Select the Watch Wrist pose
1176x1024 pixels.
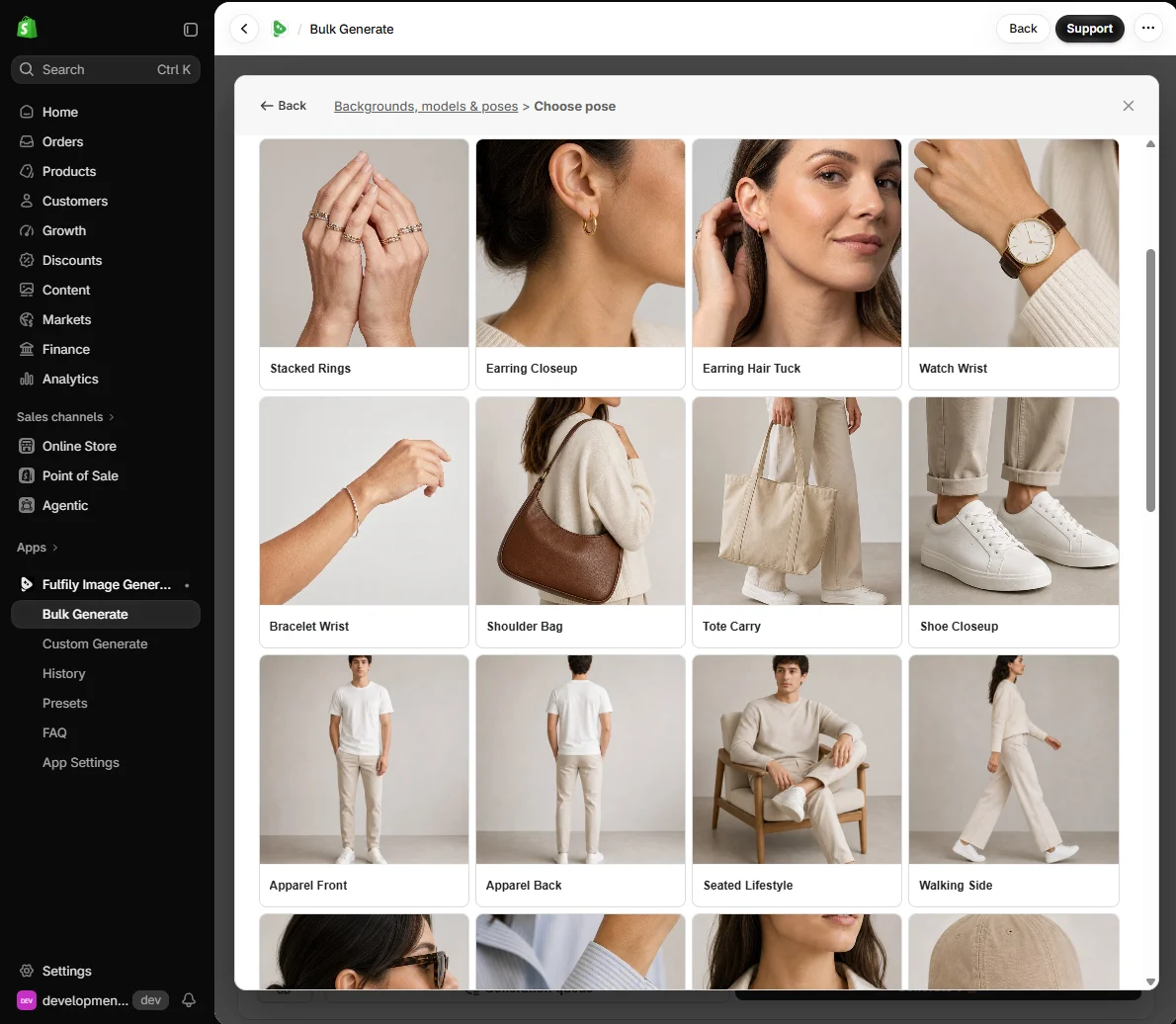point(1013,264)
